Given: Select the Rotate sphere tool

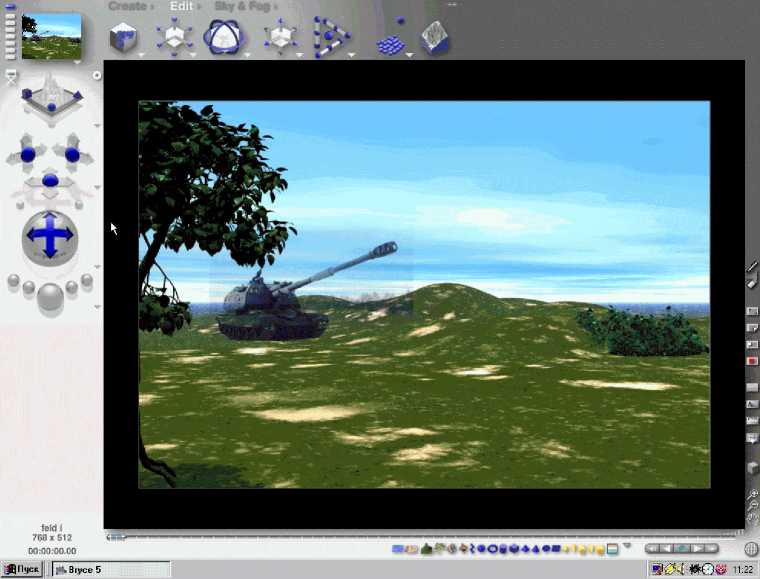Looking at the screenshot, I should click(222, 37).
